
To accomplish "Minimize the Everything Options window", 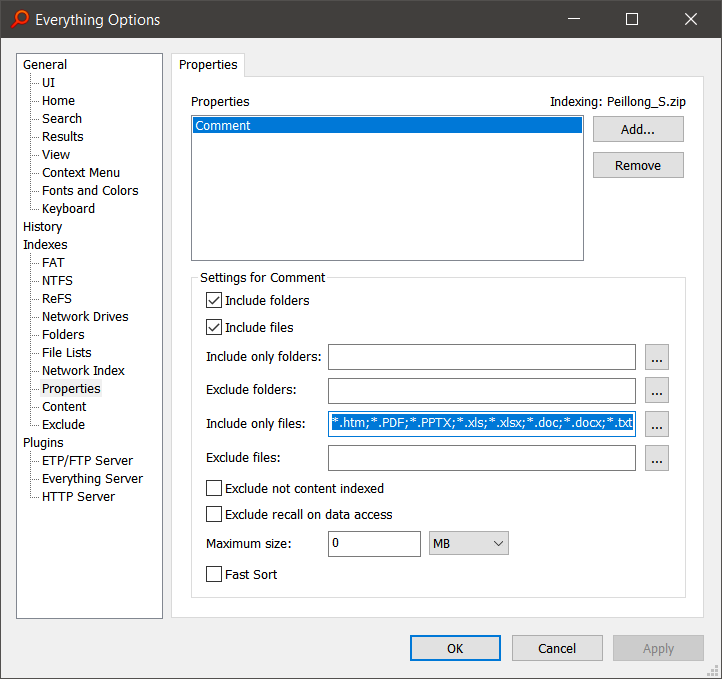I will 574,19.
